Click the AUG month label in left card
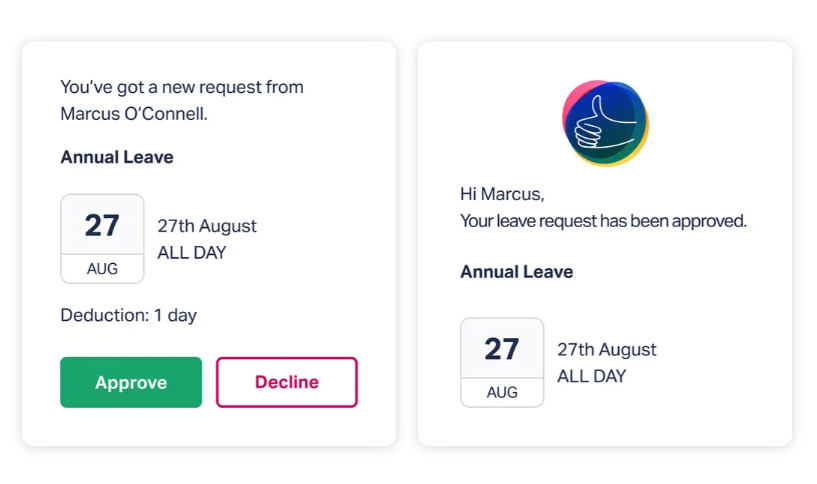 pos(102,269)
